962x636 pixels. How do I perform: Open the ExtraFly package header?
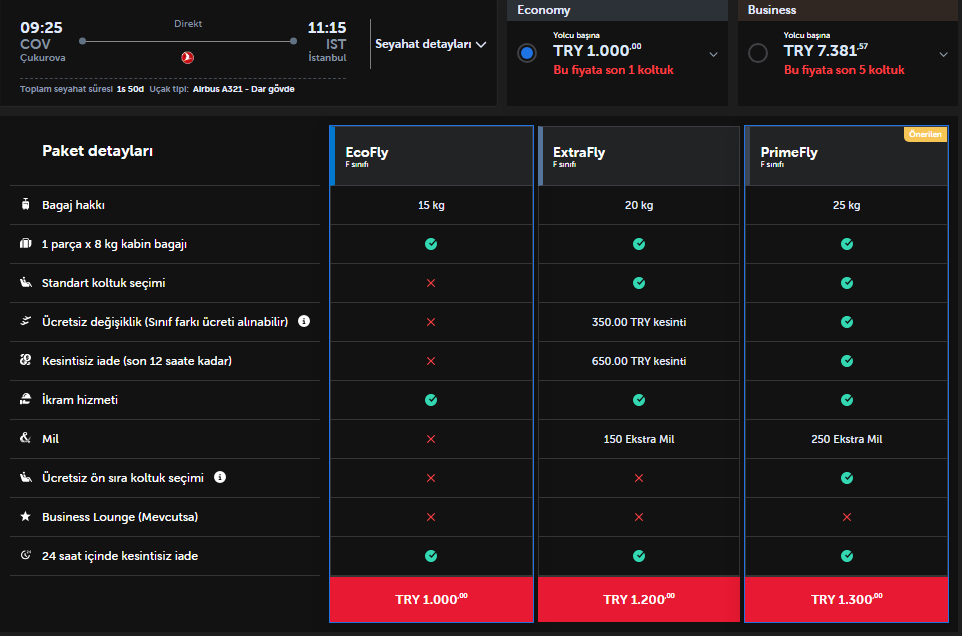(639, 156)
